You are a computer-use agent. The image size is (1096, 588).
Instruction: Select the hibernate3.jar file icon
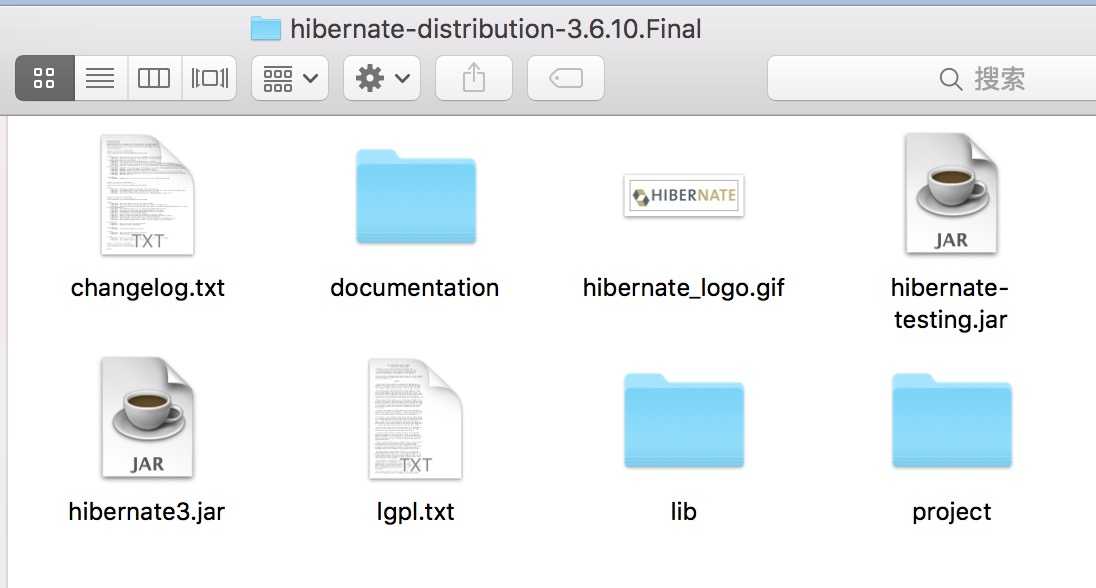[147, 417]
